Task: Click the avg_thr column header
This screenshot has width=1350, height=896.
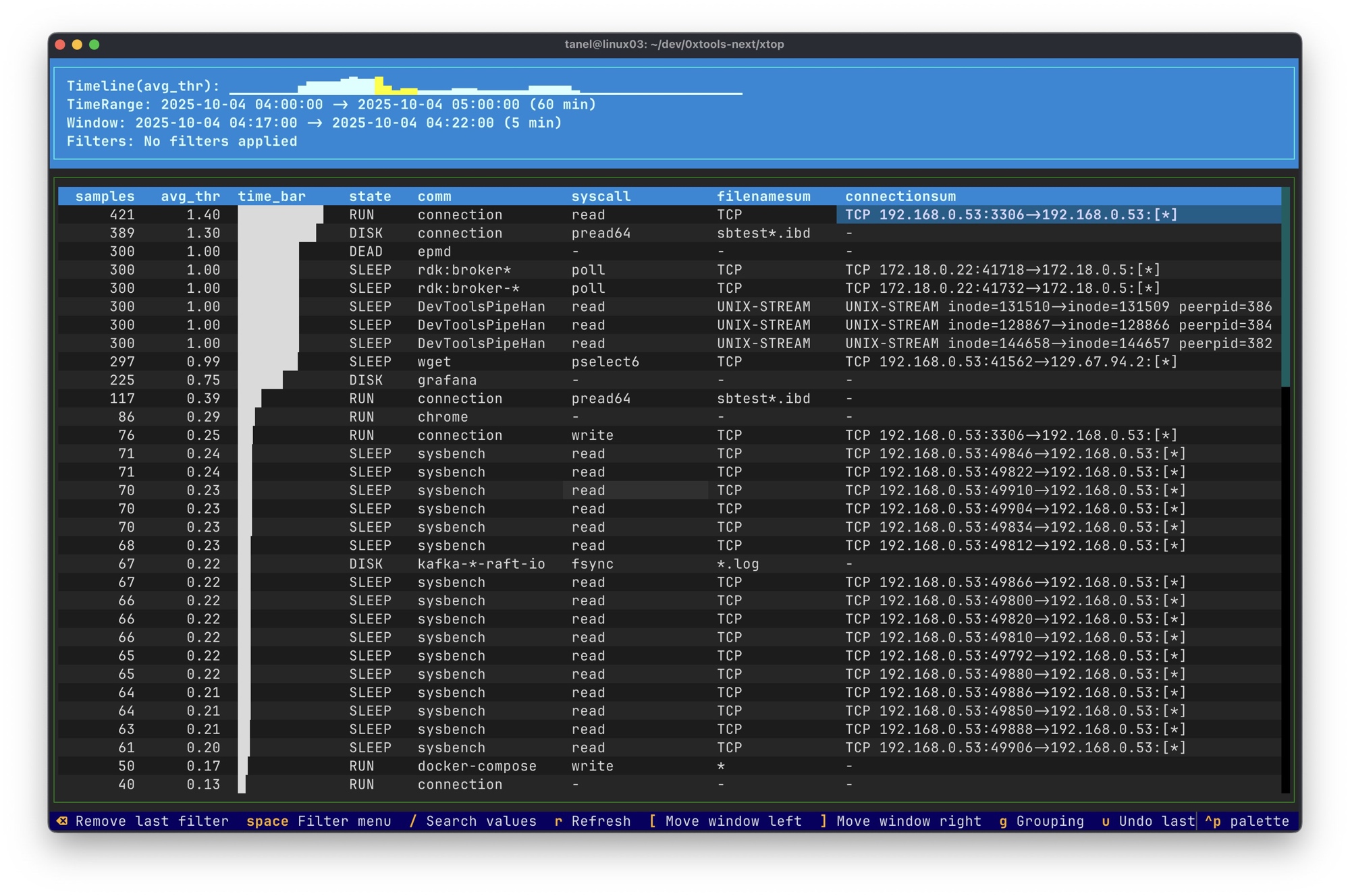Action: pos(190,196)
